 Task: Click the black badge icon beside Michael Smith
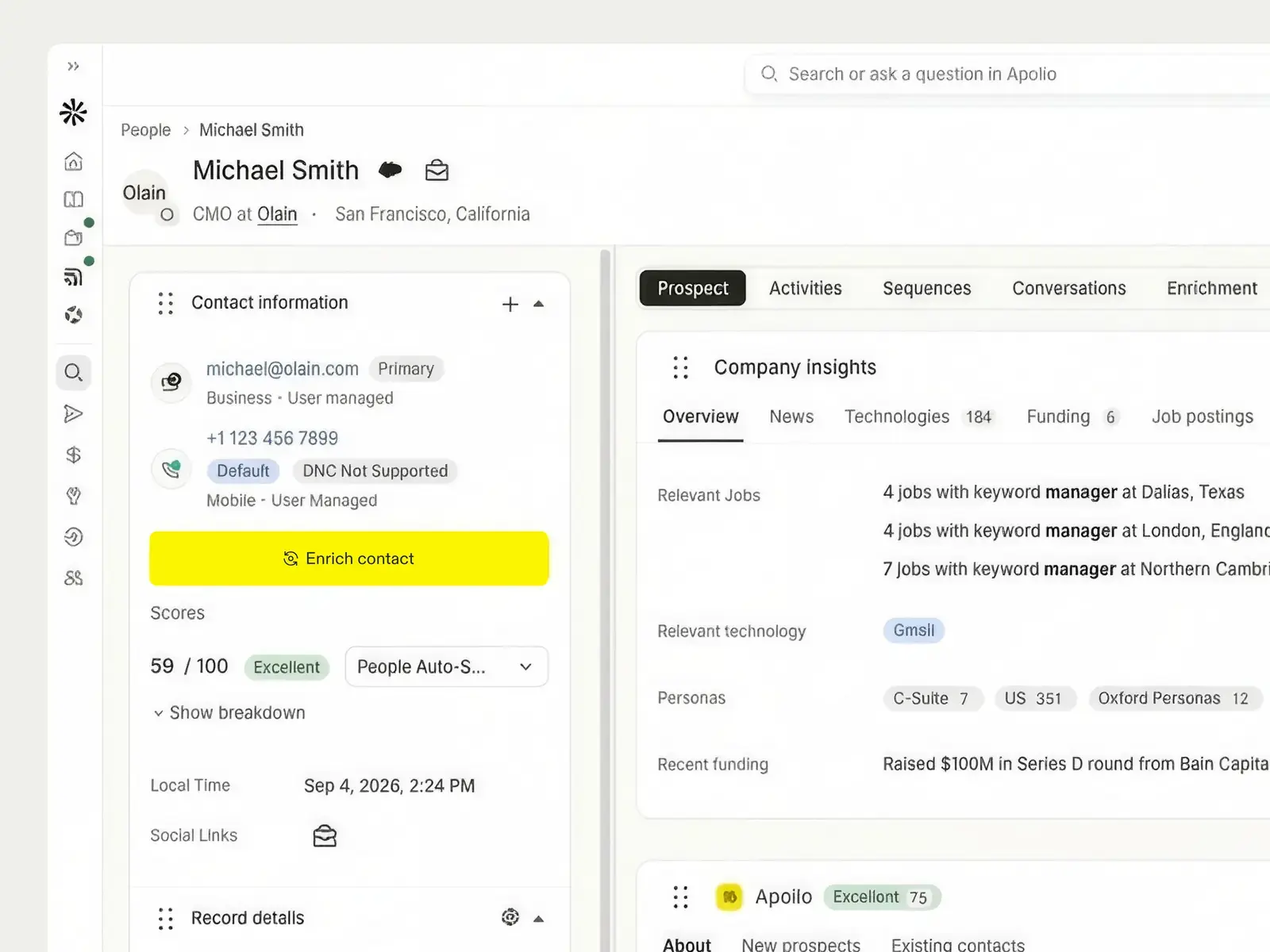[390, 170]
